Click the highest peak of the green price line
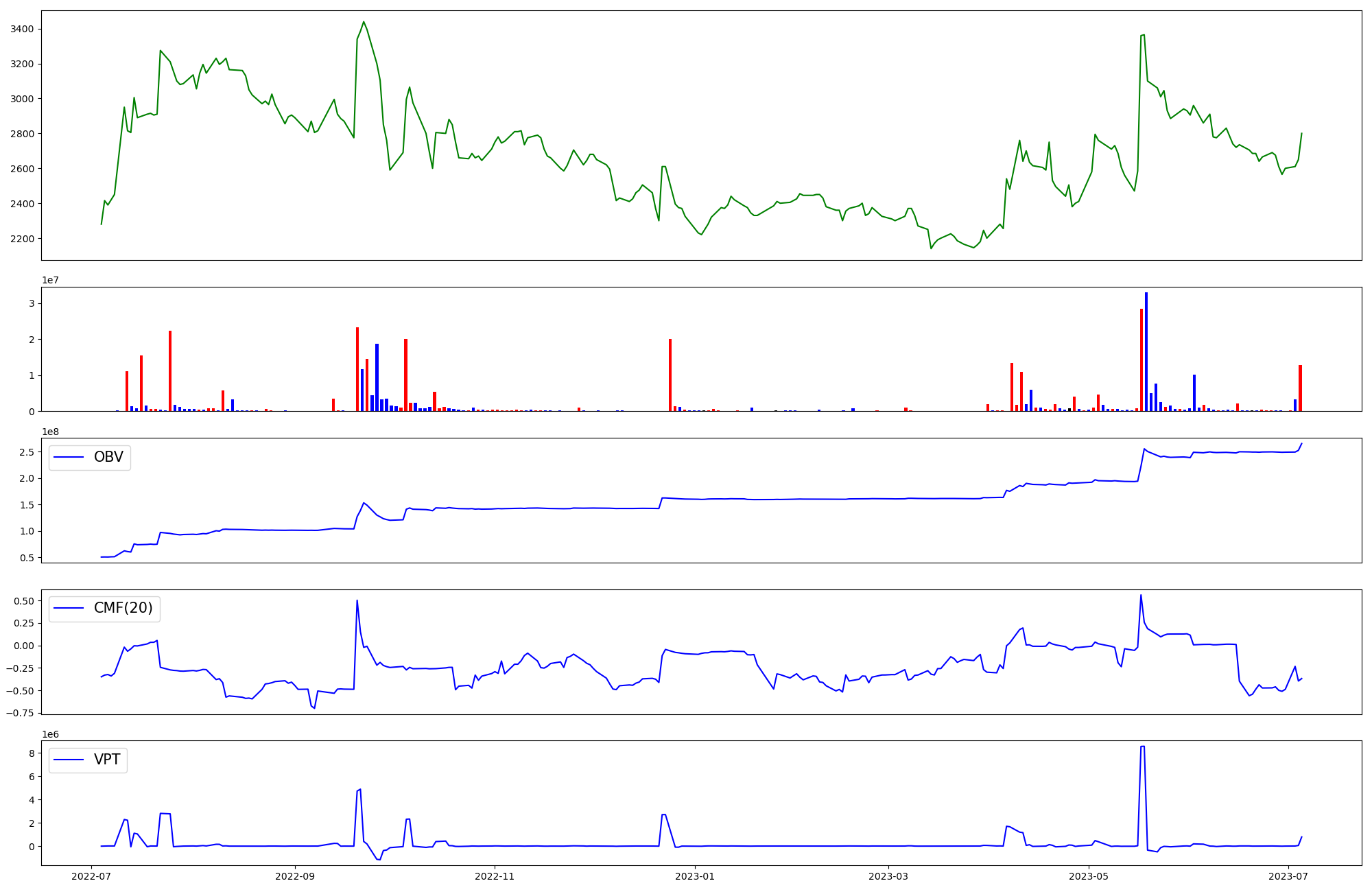 [x=364, y=22]
